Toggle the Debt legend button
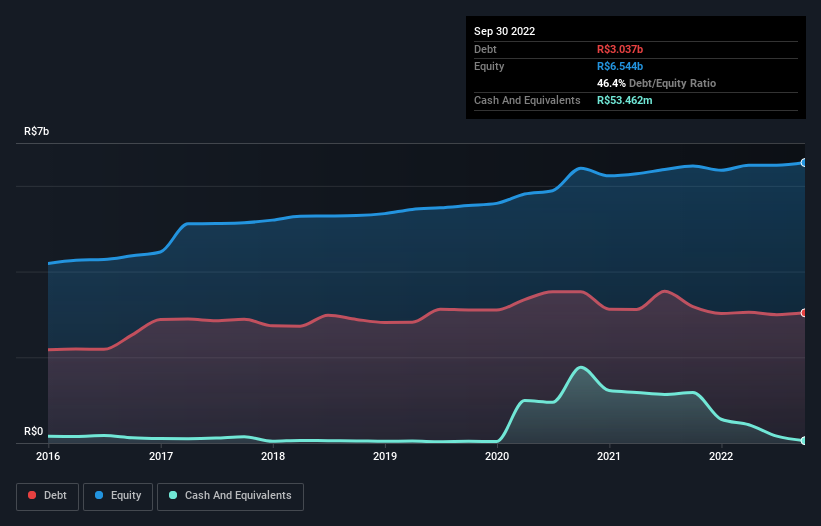The height and width of the screenshot is (526, 821). (x=48, y=496)
